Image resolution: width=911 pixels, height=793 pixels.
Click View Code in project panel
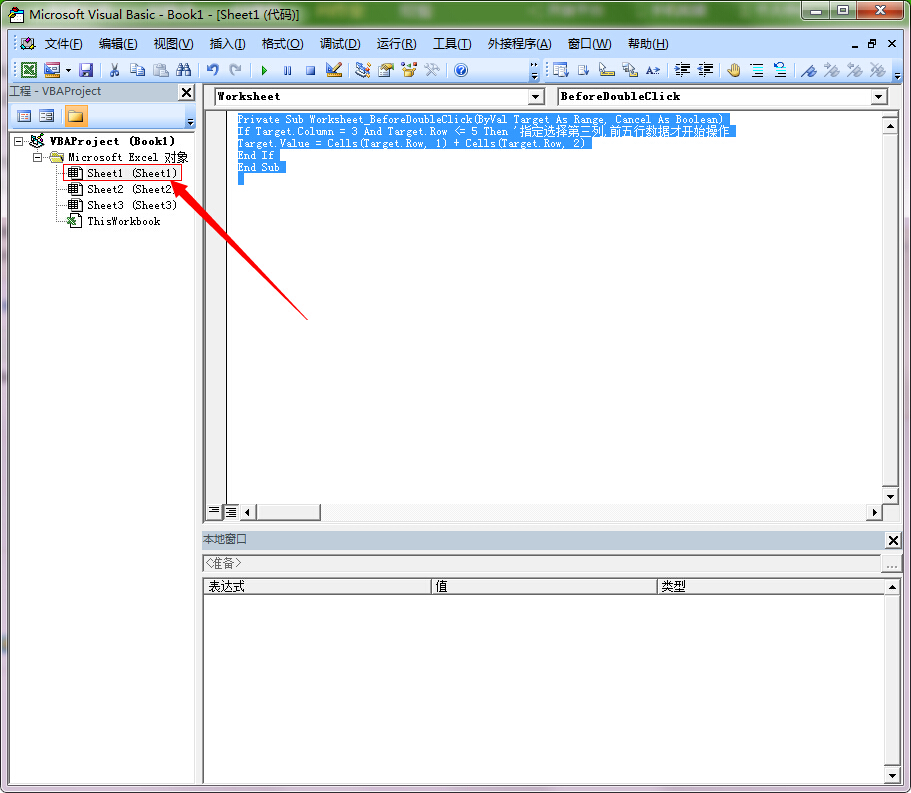(24, 116)
